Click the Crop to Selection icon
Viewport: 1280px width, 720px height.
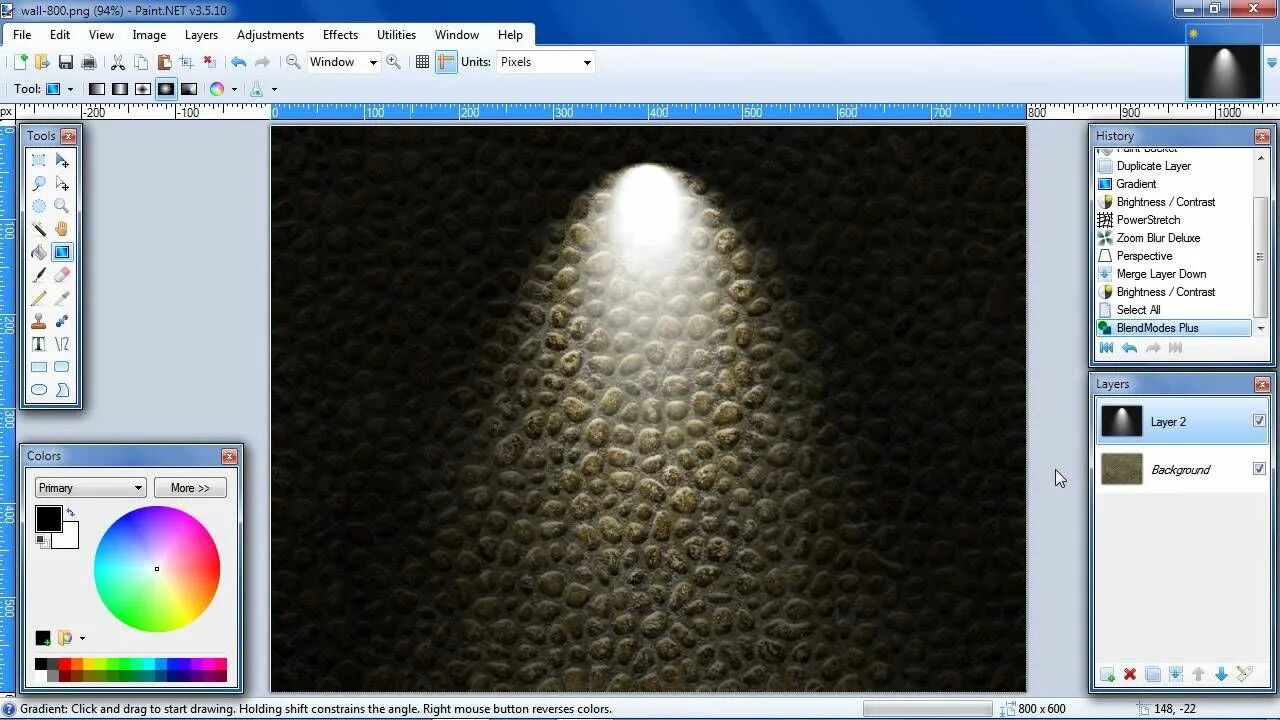tap(187, 62)
